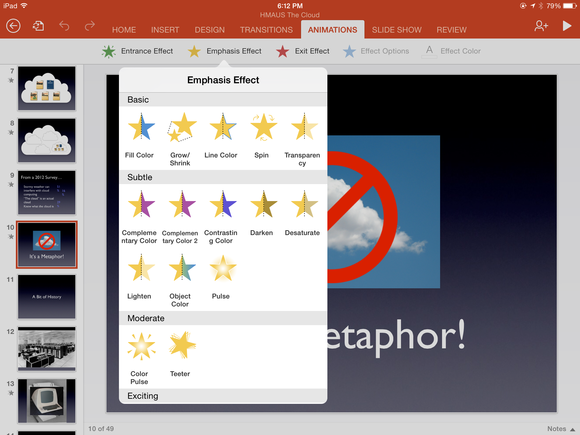The image size is (580, 435).
Task: Redo the last action
Action: coord(90,26)
